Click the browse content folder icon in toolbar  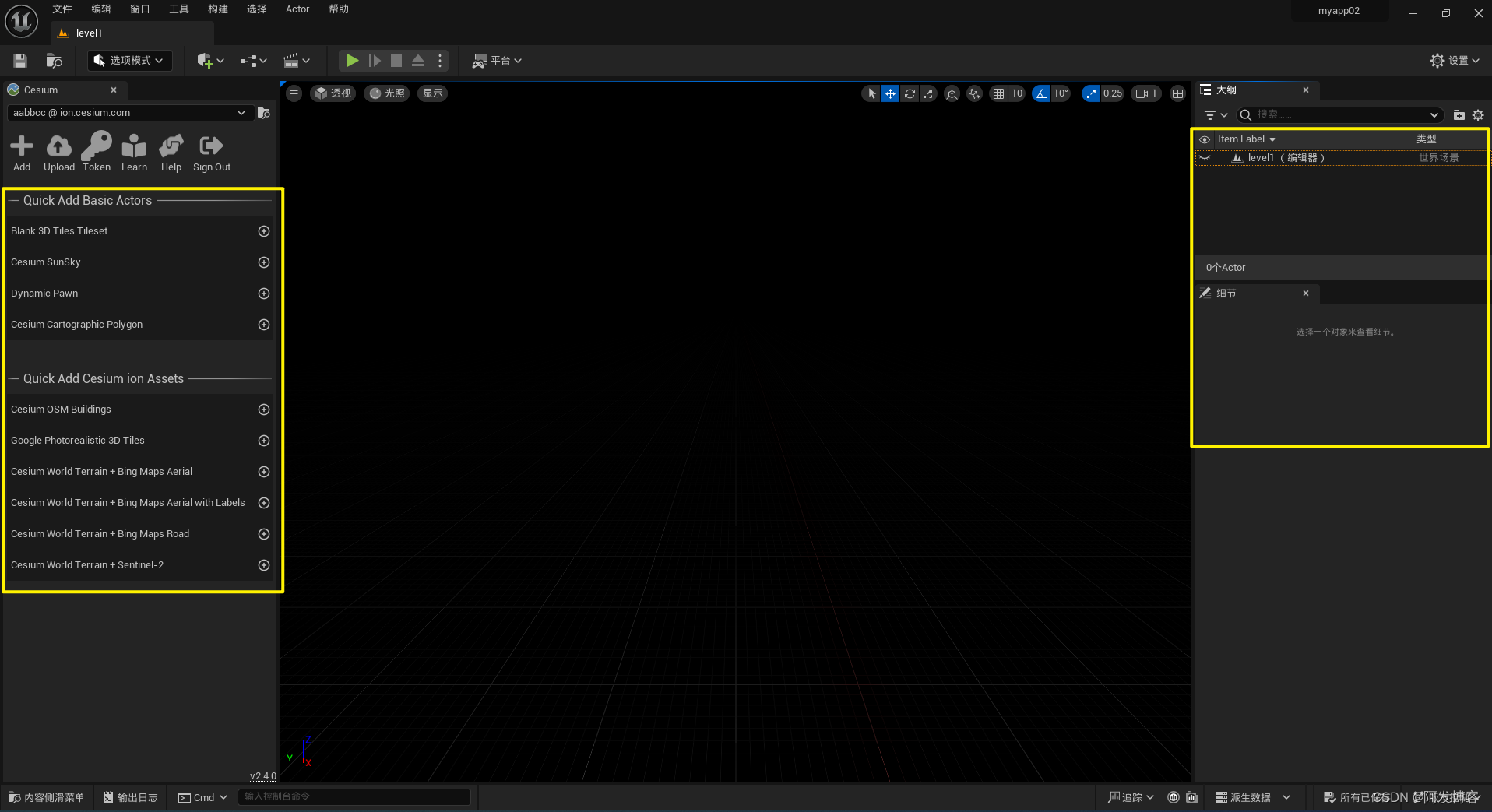coord(54,61)
